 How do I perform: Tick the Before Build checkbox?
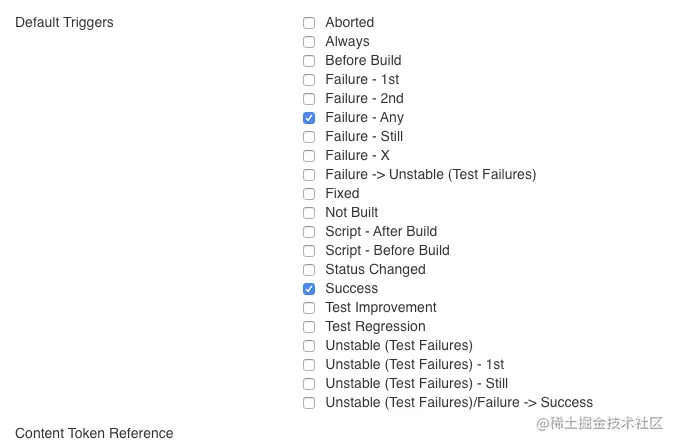click(309, 61)
